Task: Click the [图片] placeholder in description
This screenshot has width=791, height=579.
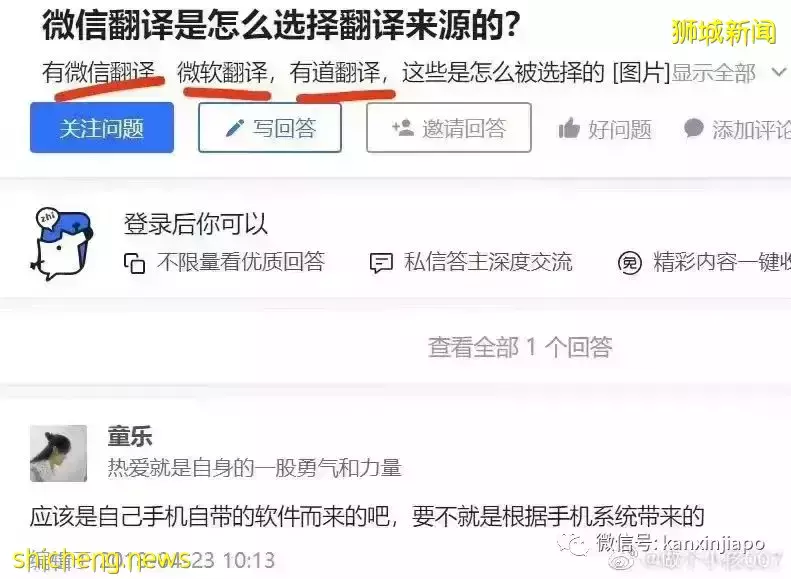Action: pyautogui.click(x=641, y=73)
